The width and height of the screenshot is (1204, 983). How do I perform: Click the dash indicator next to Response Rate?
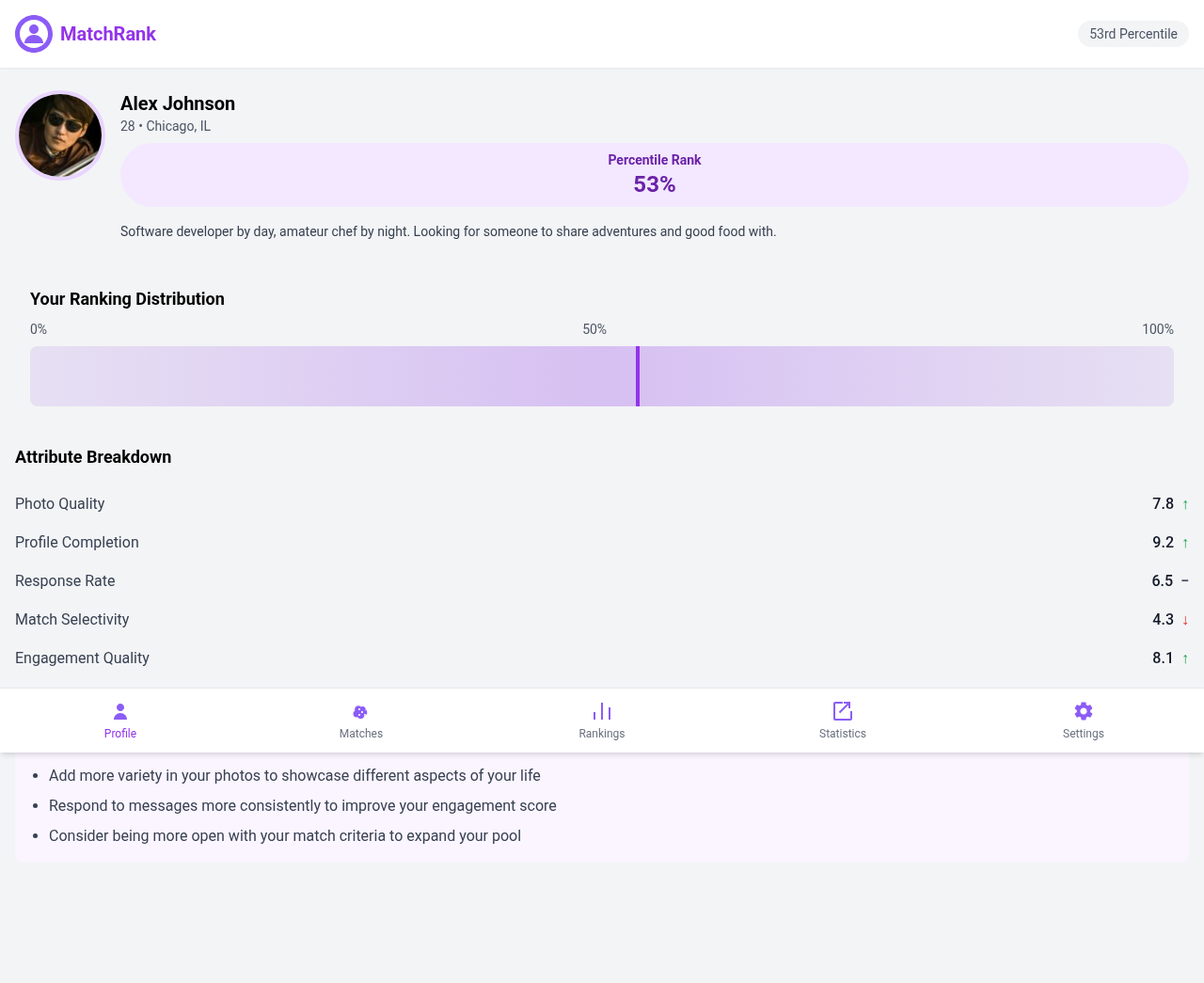1183,581
